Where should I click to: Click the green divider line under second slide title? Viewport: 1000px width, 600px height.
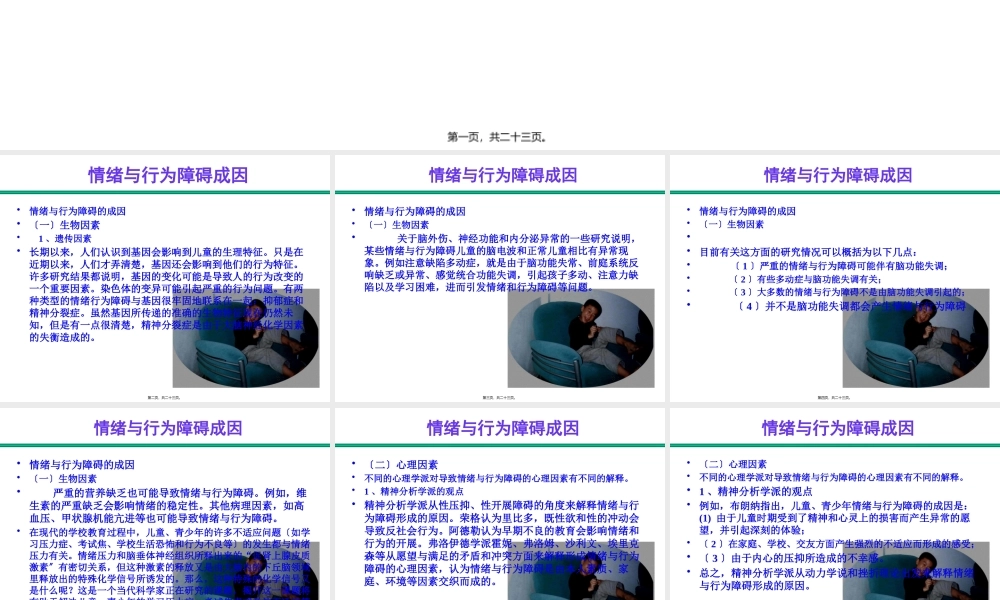[500, 191]
